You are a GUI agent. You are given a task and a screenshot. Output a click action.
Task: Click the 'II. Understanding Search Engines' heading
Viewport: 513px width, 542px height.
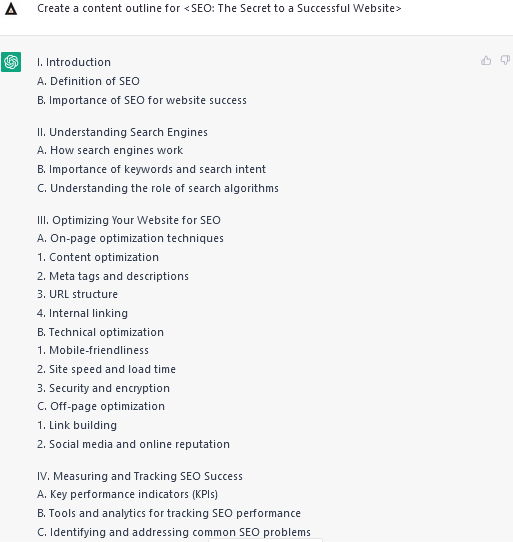pos(122,132)
